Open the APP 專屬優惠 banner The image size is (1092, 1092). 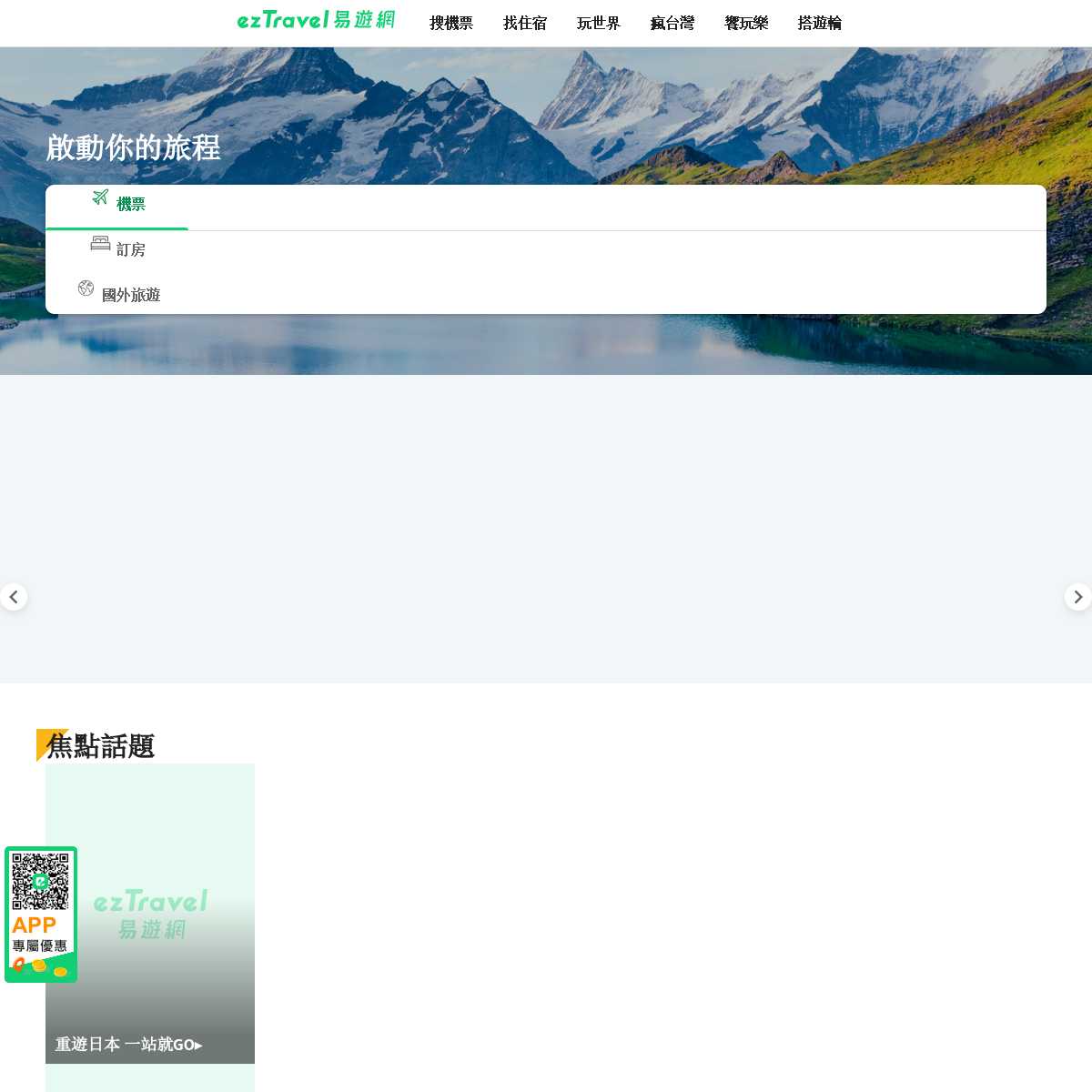[x=41, y=915]
